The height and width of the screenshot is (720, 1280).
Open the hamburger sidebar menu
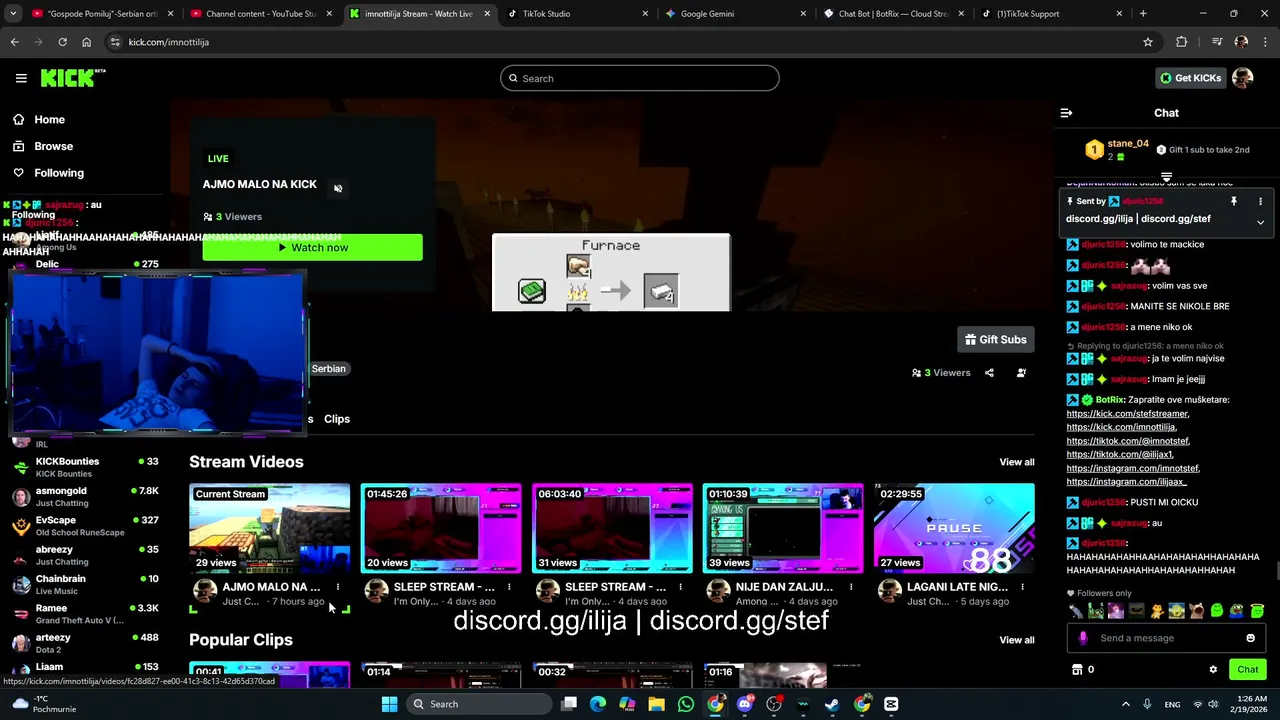pyautogui.click(x=21, y=78)
